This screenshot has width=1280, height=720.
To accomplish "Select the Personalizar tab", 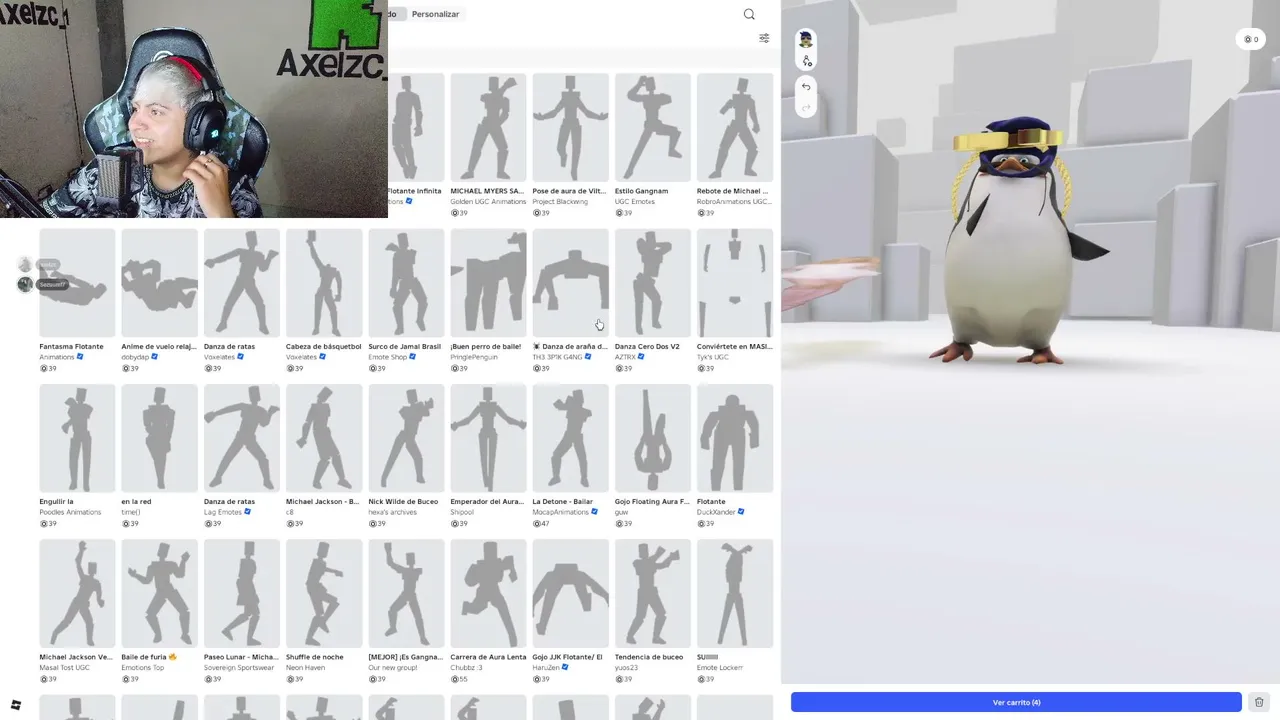I will [435, 14].
